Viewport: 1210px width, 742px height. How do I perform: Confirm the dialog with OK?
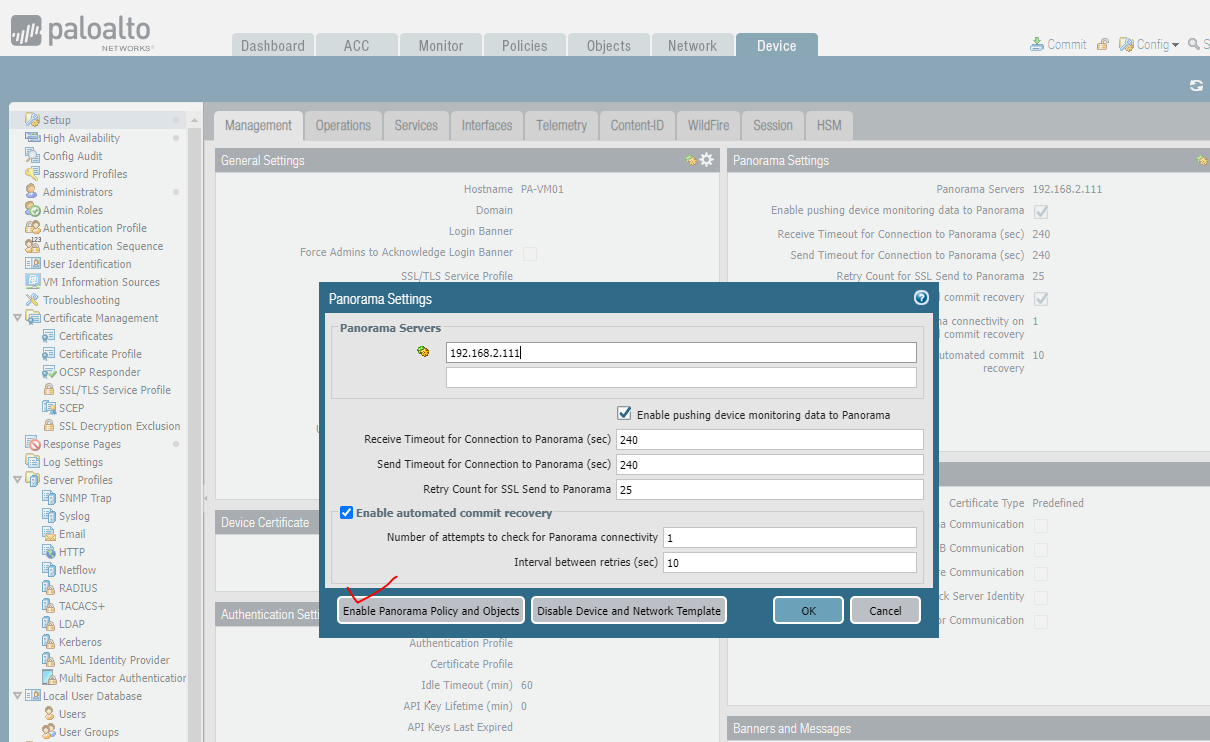click(x=808, y=611)
